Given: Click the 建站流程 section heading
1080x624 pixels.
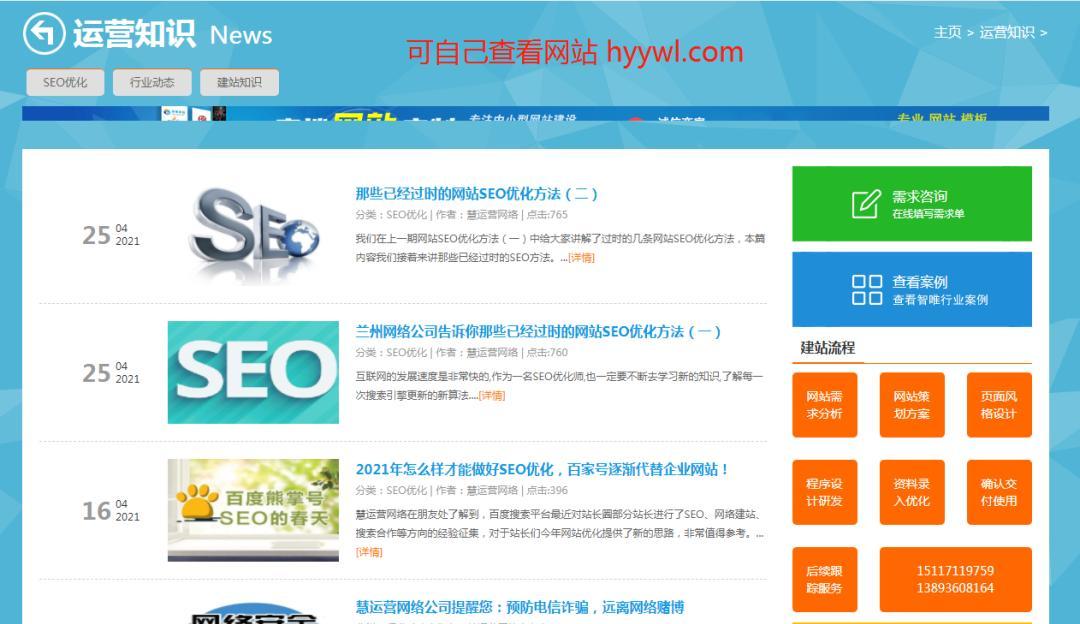Looking at the screenshot, I should [827, 348].
